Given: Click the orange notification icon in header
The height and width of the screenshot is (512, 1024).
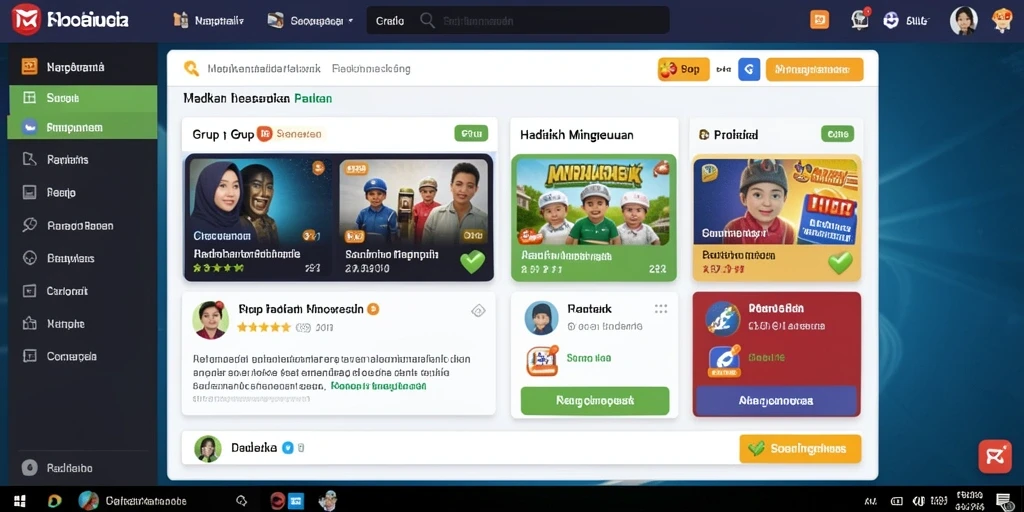Looking at the screenshot, I should click(x=820, y=20).
